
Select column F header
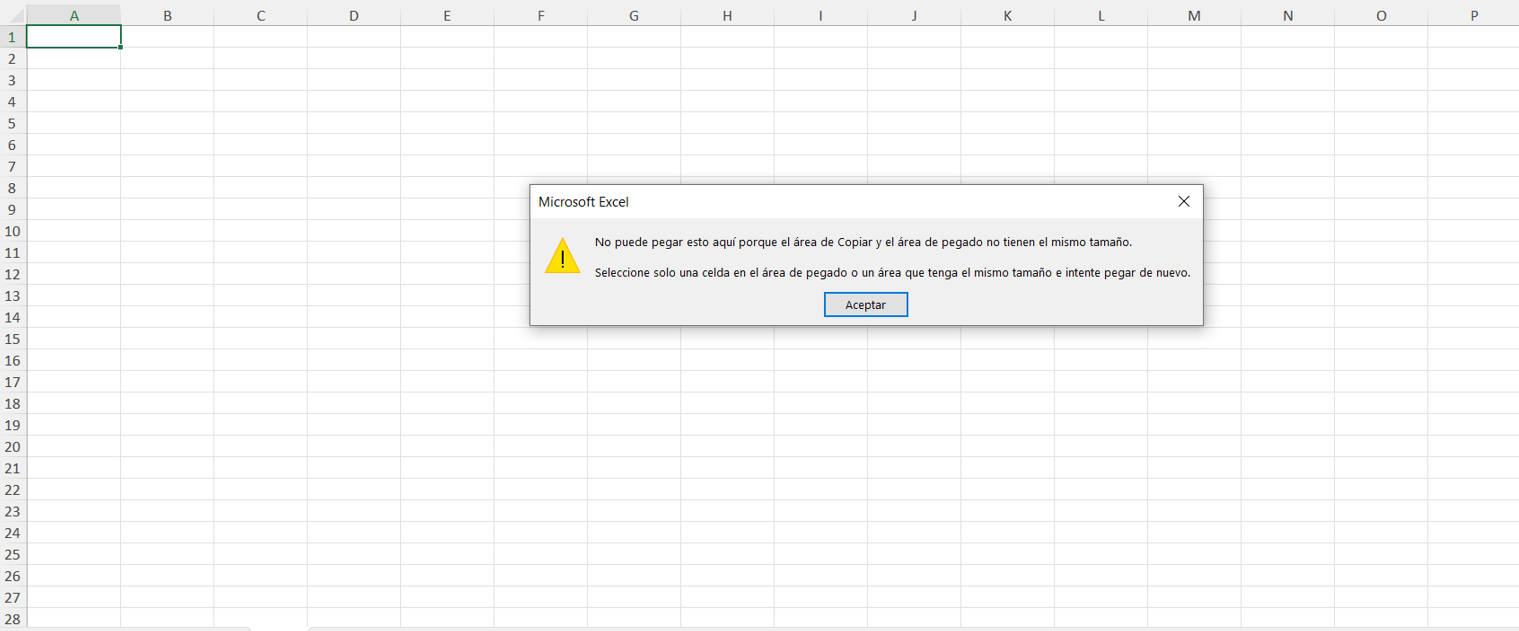(x=540, y=15)
